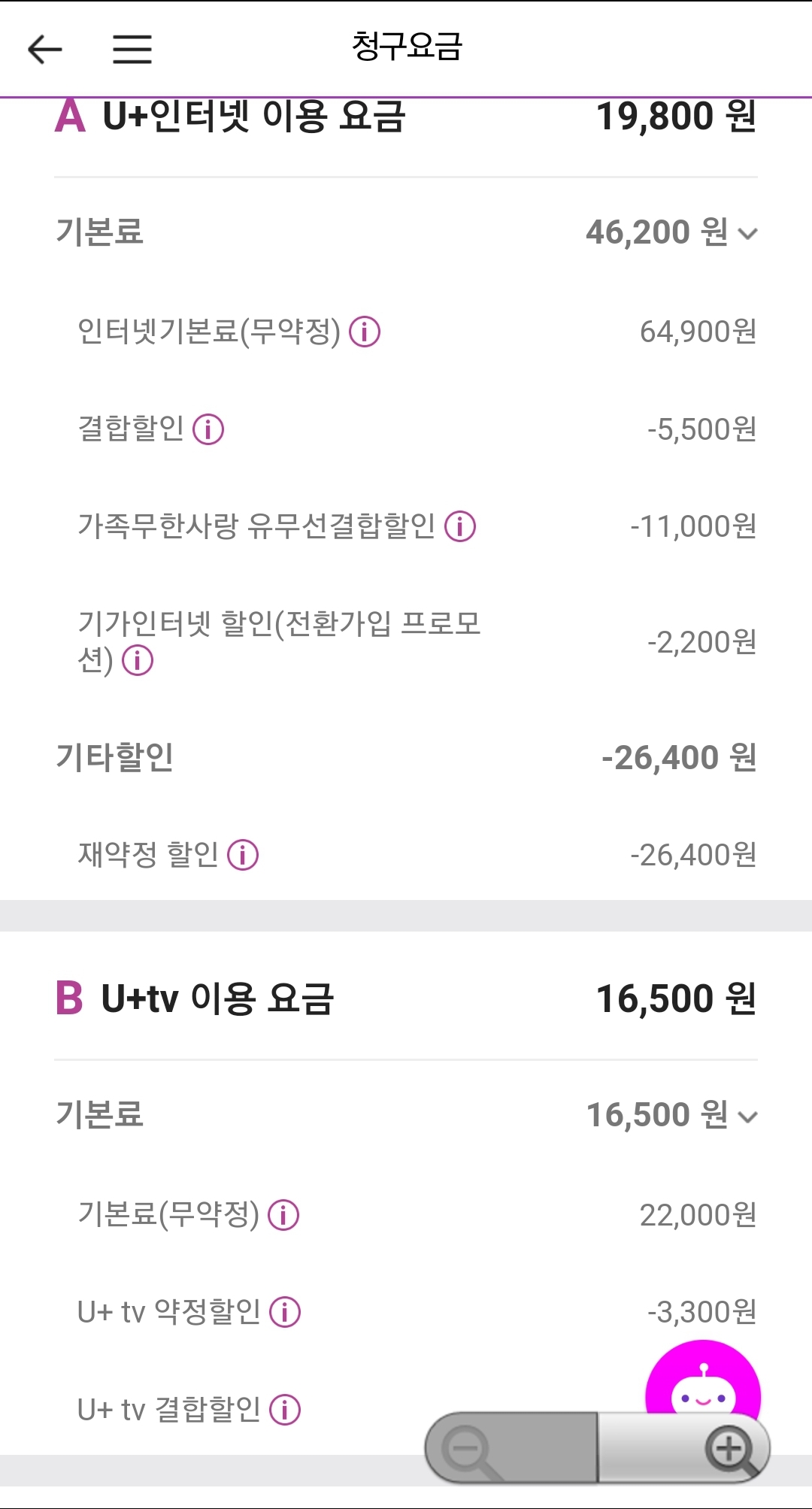
Task: Tap the 청구요금 page title
Action: pos(407,47)
